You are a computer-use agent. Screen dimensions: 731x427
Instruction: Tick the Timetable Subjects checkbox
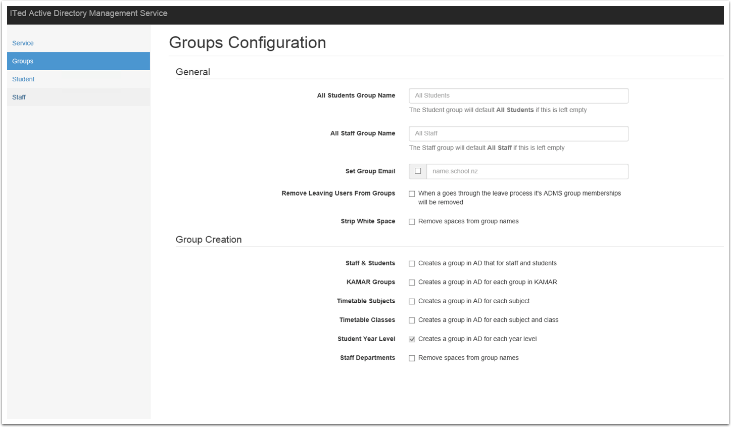coord(412,301)
